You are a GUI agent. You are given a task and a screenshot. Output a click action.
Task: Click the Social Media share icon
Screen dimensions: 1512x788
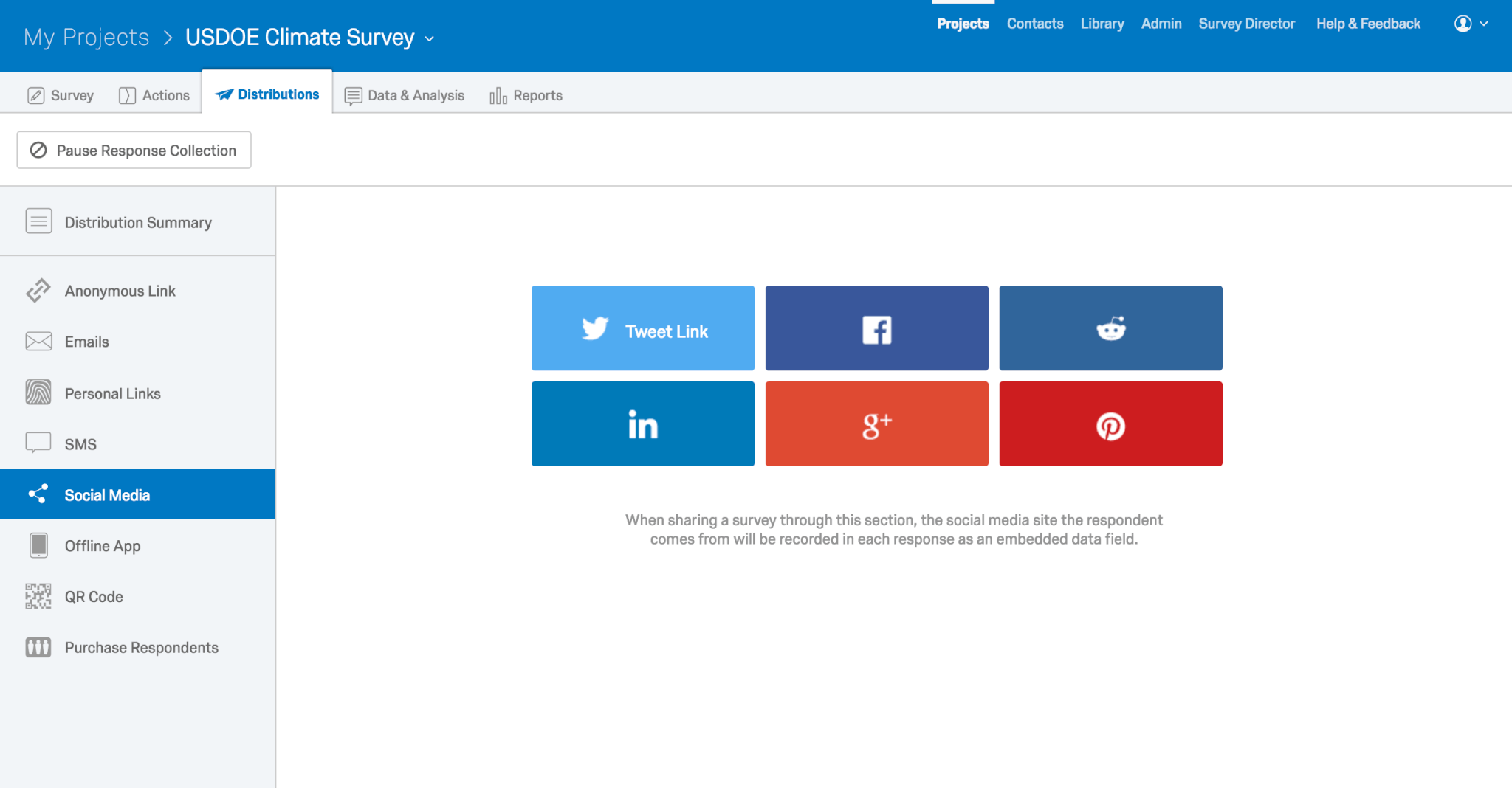(x=38, y=494)
